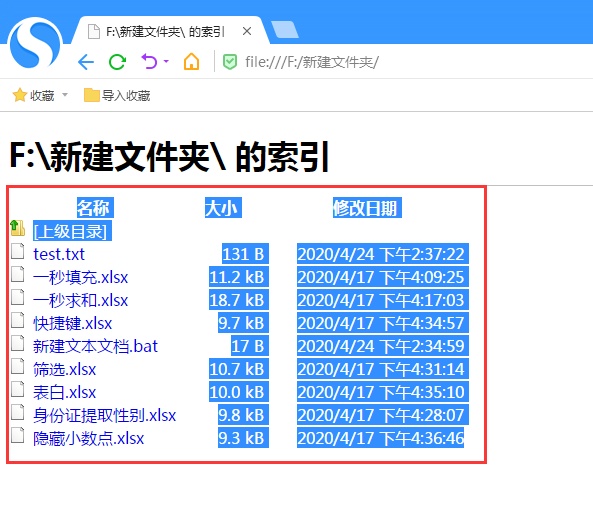
Task: Expand the 收藏 dropdown arrow
Action: [x=65, y=95]
